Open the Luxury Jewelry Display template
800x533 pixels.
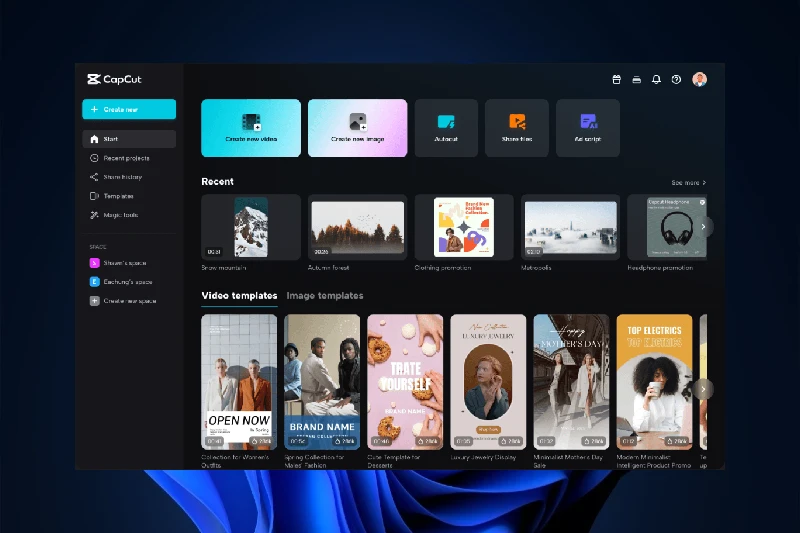pos(488,382)
